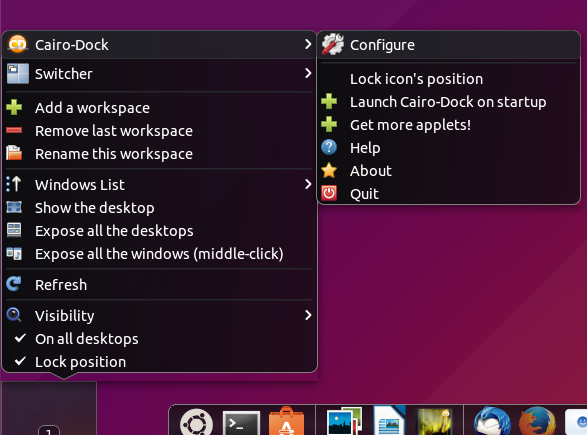Viewport: 587px width, 435px height.
Task: Click the yellow star About icon
Action: pyautogui.click(x=329, y=170)
